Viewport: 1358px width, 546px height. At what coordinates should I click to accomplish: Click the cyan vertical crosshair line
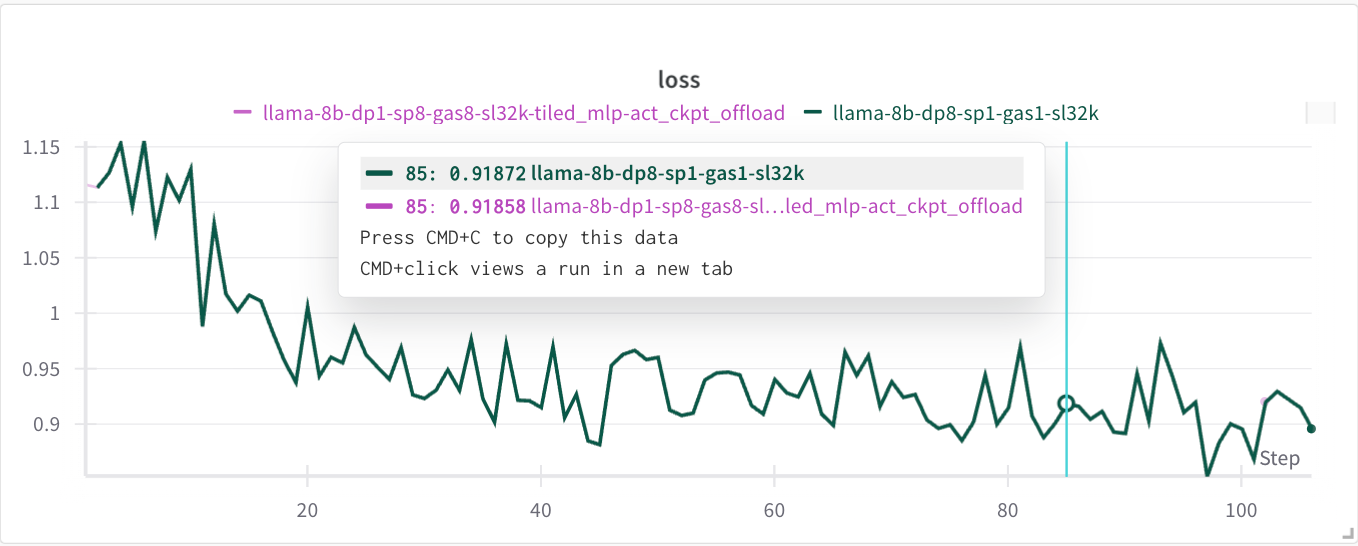click(1066, 300)
